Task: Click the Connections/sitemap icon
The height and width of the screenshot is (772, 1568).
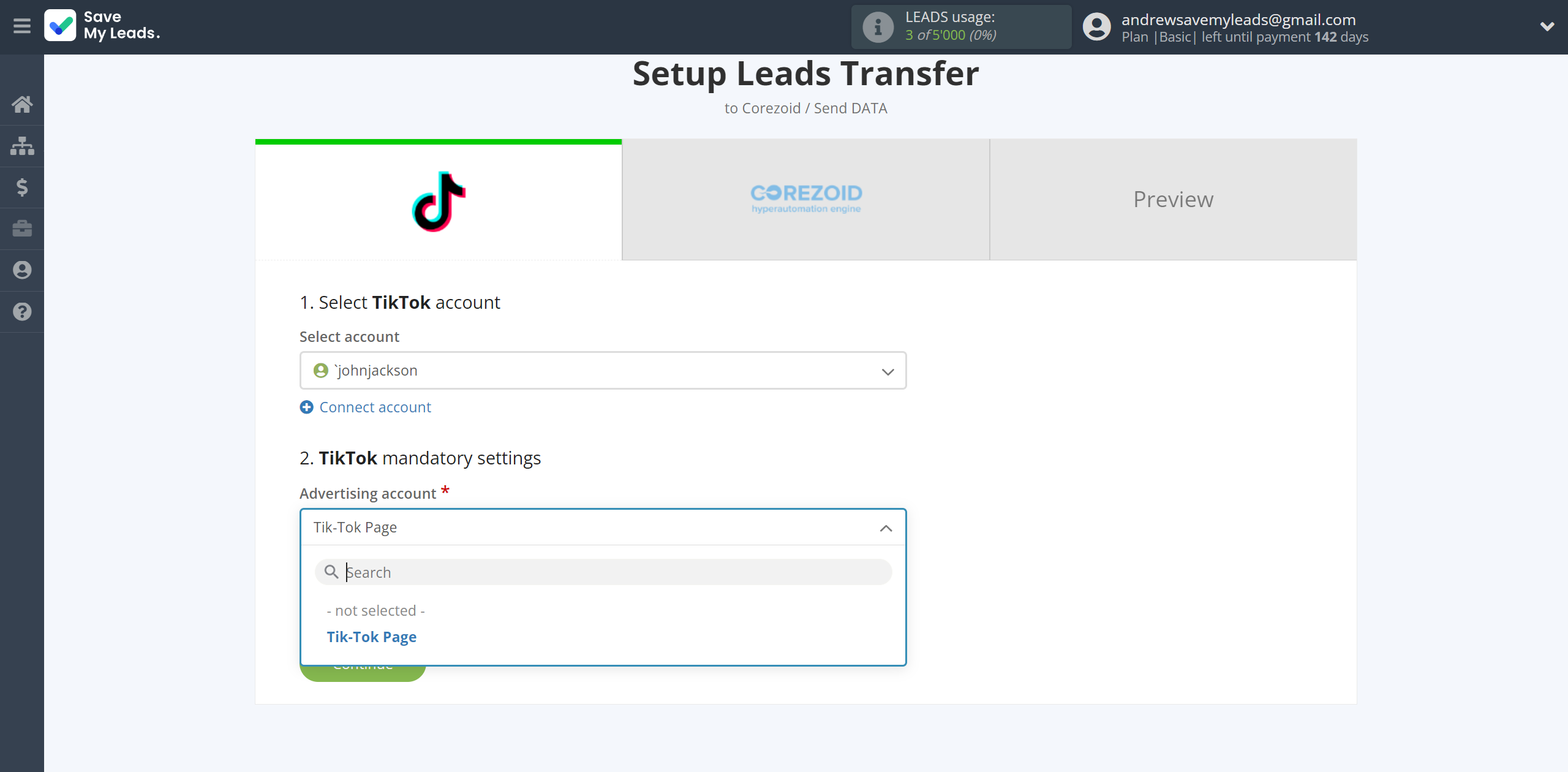Action: (x=22, y=145)
